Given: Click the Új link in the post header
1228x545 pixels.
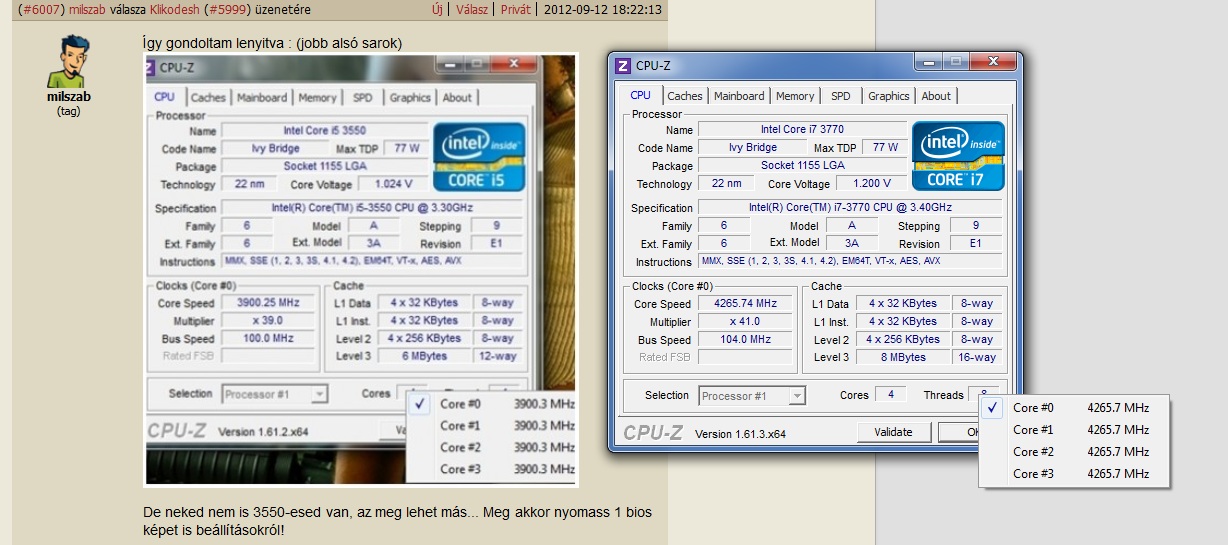Looking at the screenshot, I should pyautogui.click(x=438, y=10).
